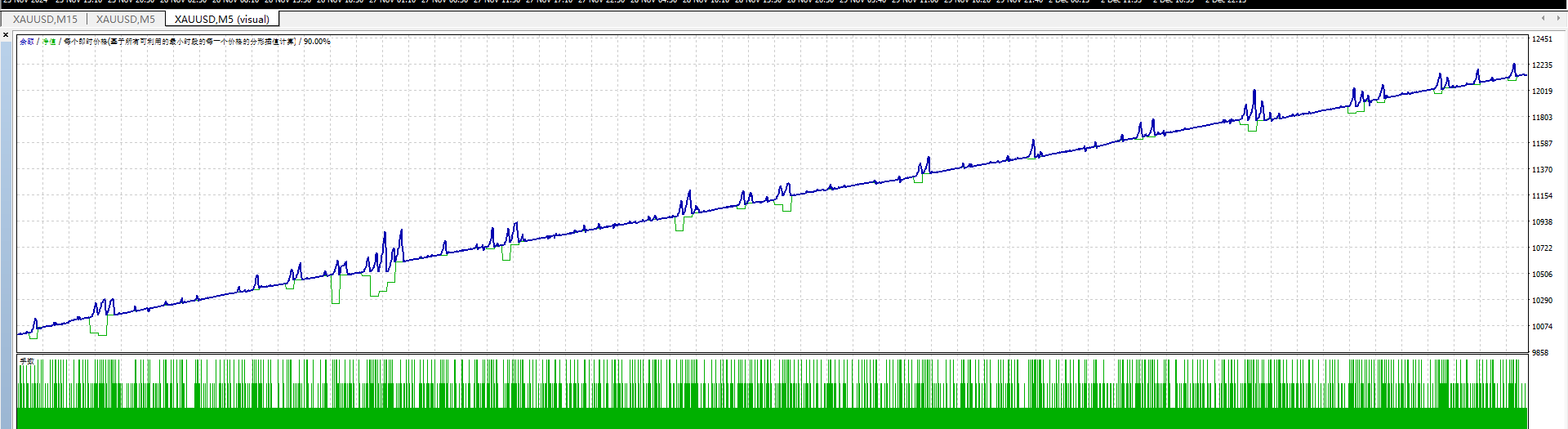Image resolution: width=1568 pixels, height=429 pixels.
Task: Click the 11803 axis value
Action: [x=1542, y=118]
